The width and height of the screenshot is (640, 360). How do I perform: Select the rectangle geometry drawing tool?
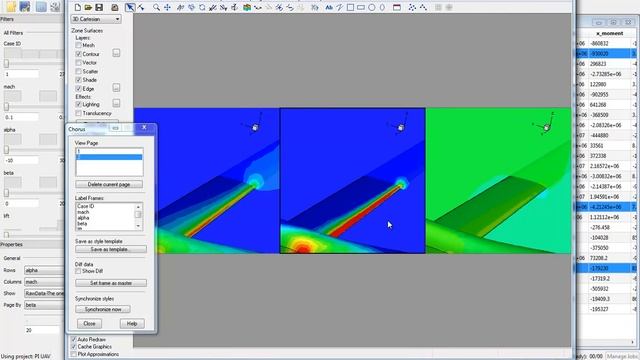coord(361,7)
